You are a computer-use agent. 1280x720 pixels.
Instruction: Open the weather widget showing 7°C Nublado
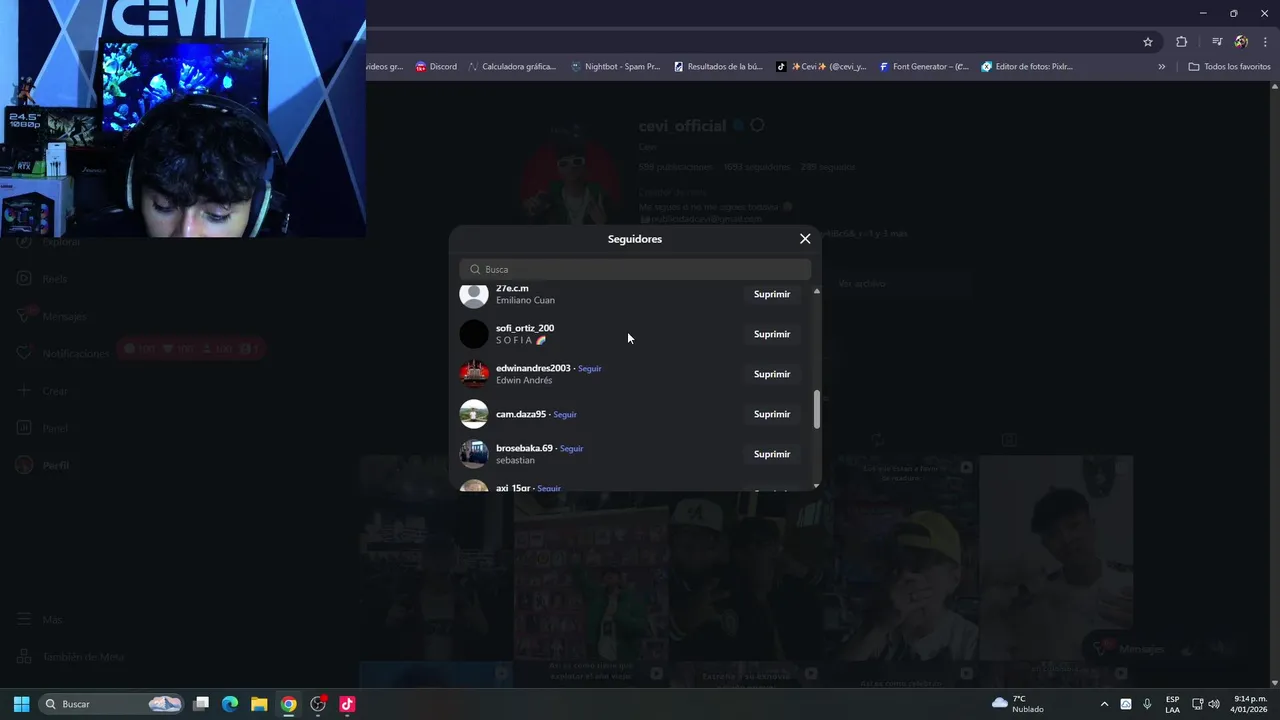[1017, 704]
